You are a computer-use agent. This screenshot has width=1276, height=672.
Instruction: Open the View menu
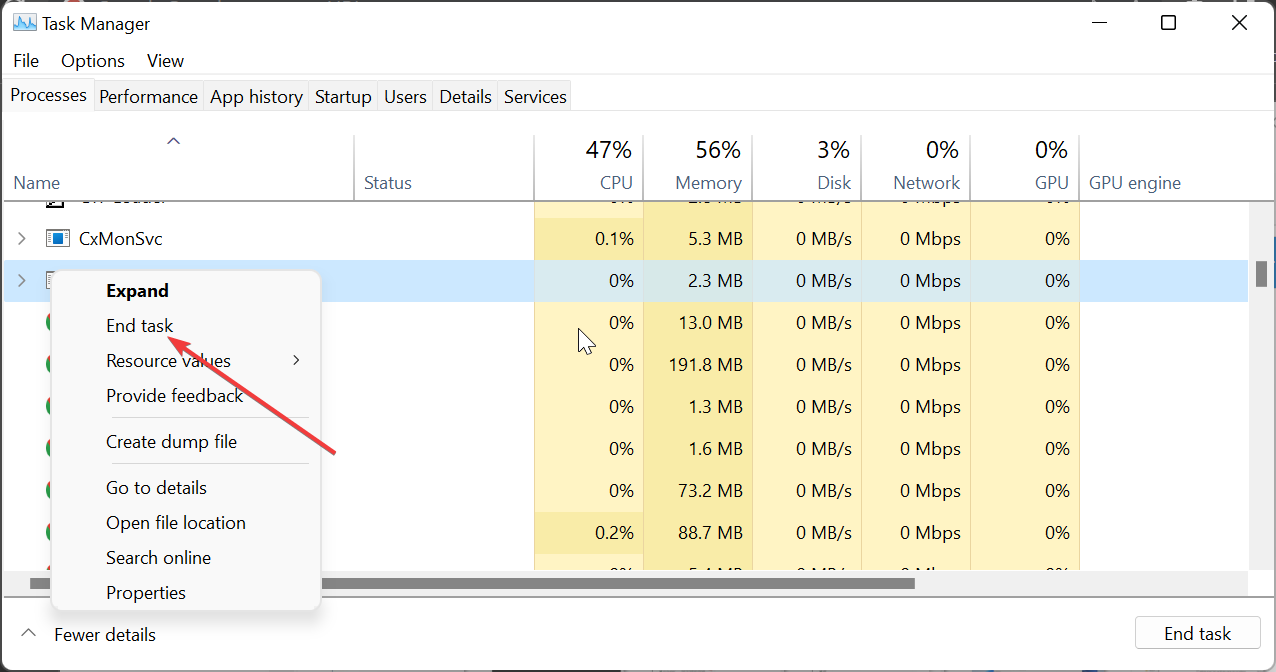click(165, 61)
